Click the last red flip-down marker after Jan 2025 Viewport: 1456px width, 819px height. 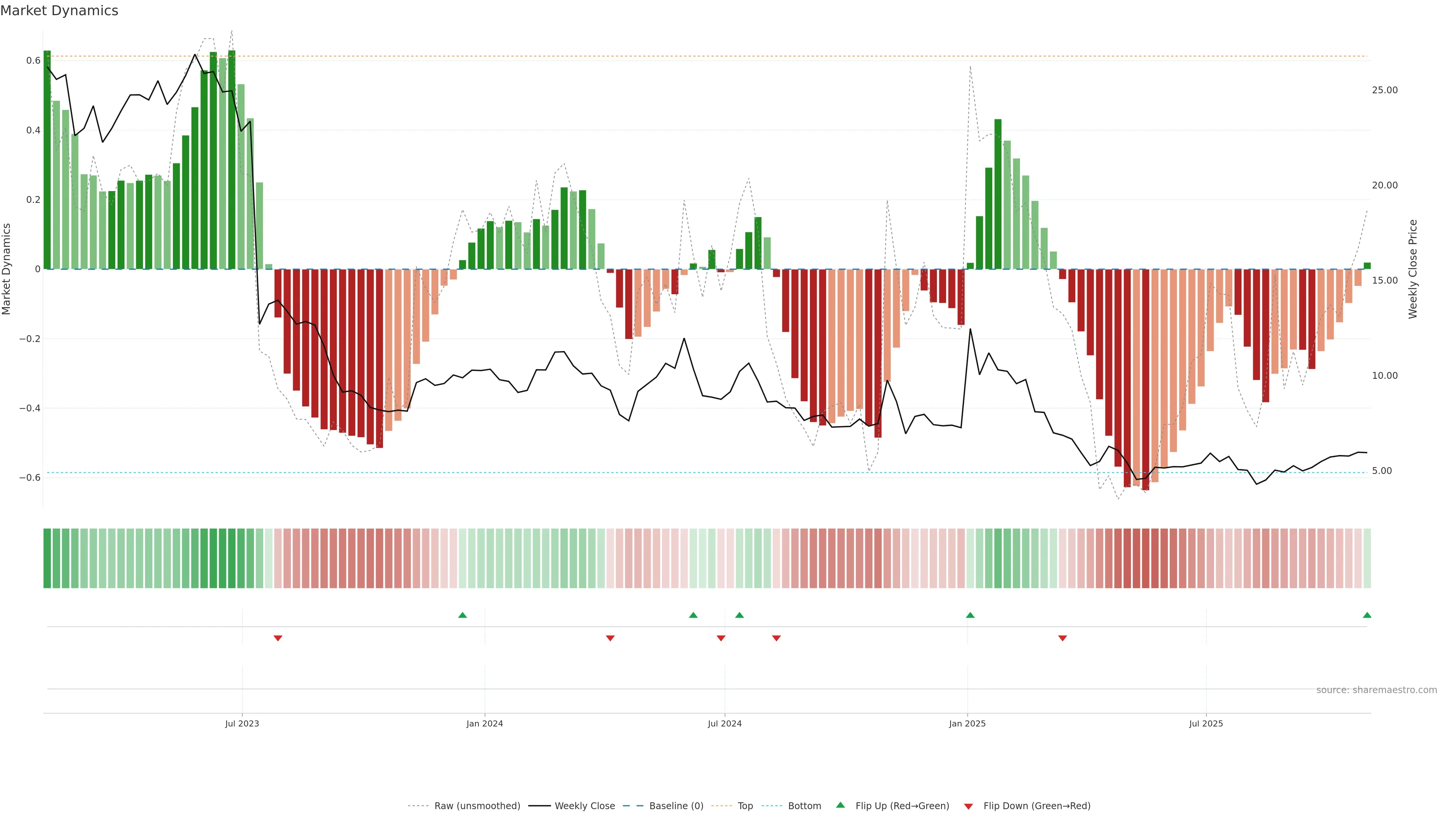pyautogui.click(x=1062, y=638)
